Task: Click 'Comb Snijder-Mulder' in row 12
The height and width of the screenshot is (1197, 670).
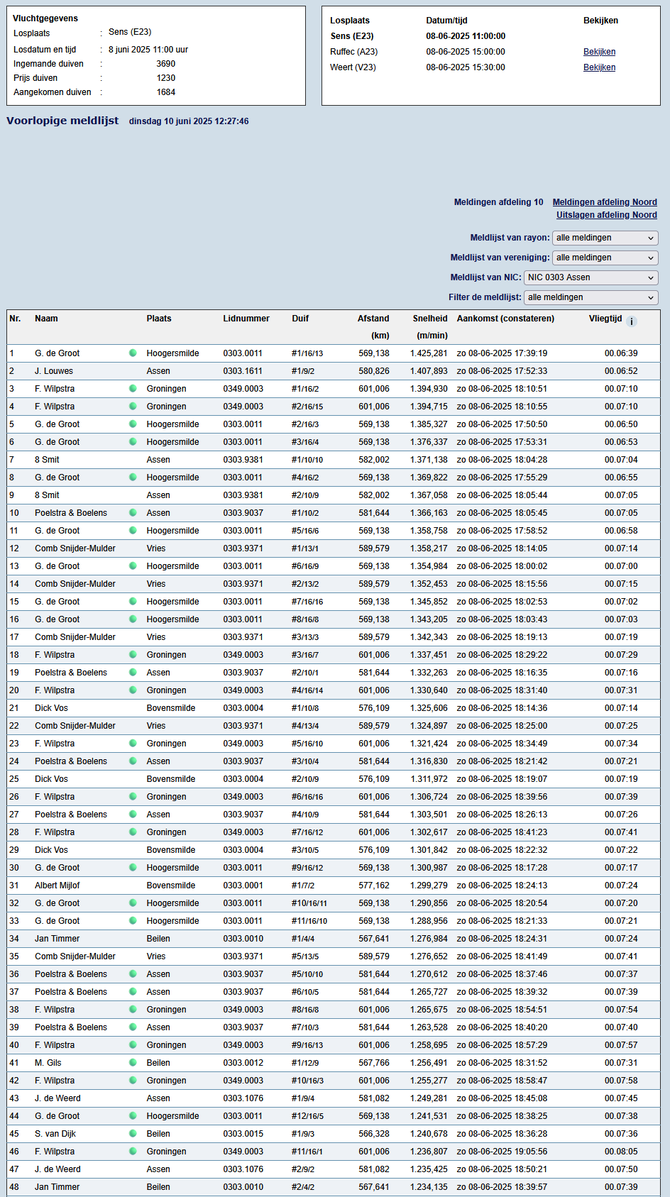Action: click(75, 548)
